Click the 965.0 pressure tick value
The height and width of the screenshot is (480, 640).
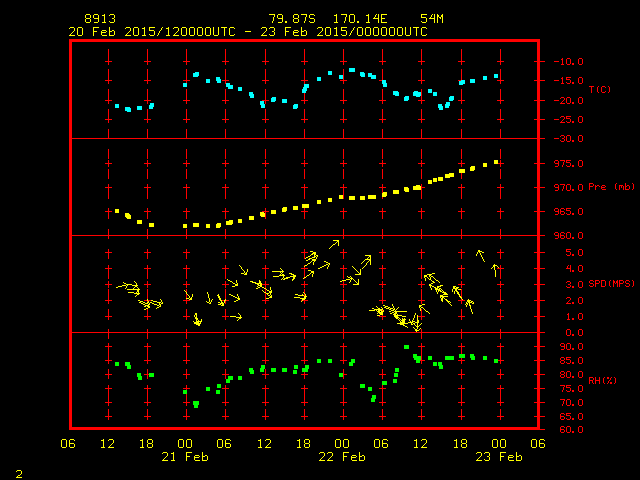(x=568, y=211)
